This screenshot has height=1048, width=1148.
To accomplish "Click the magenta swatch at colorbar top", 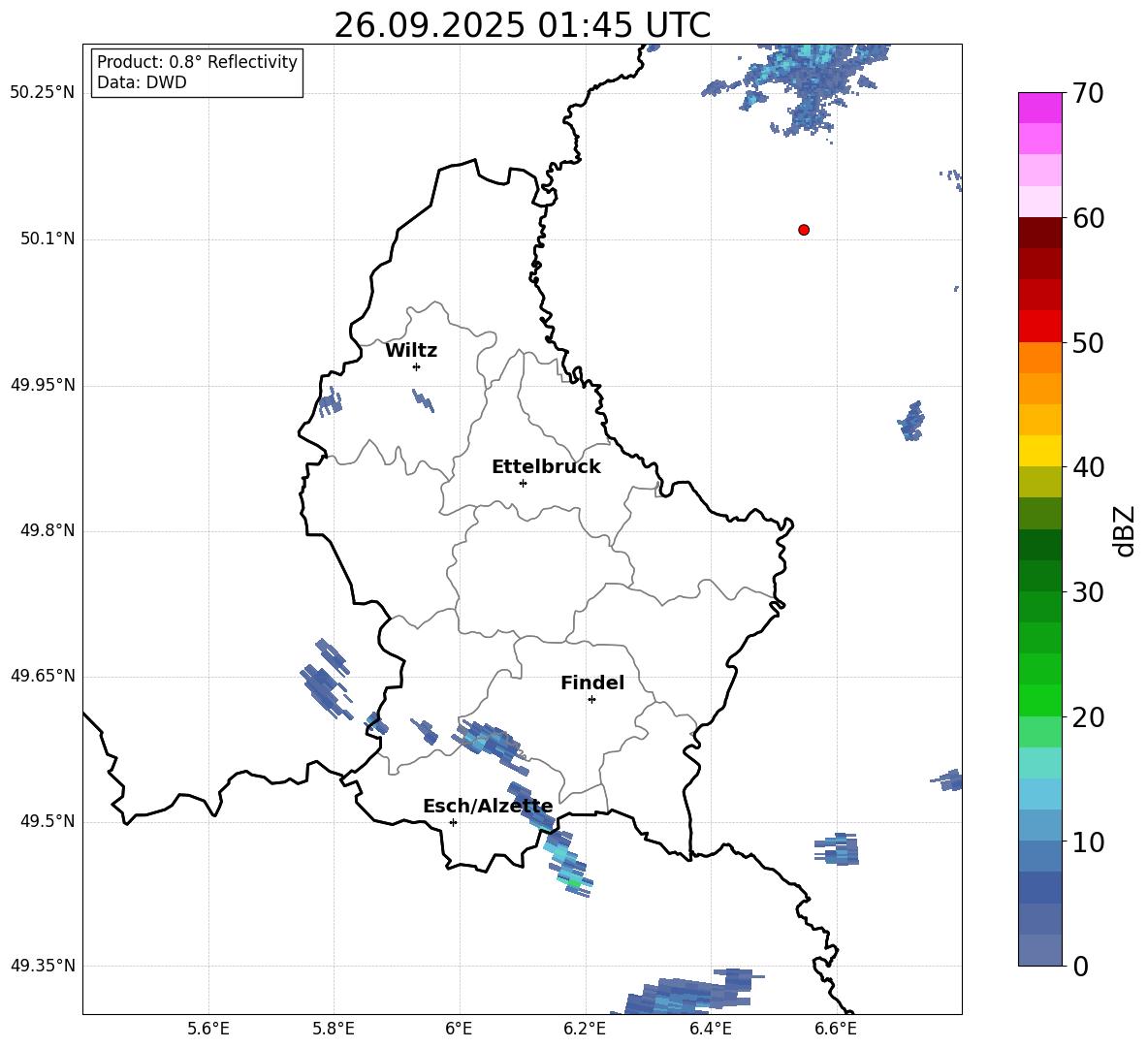I will click(1039, 108).
